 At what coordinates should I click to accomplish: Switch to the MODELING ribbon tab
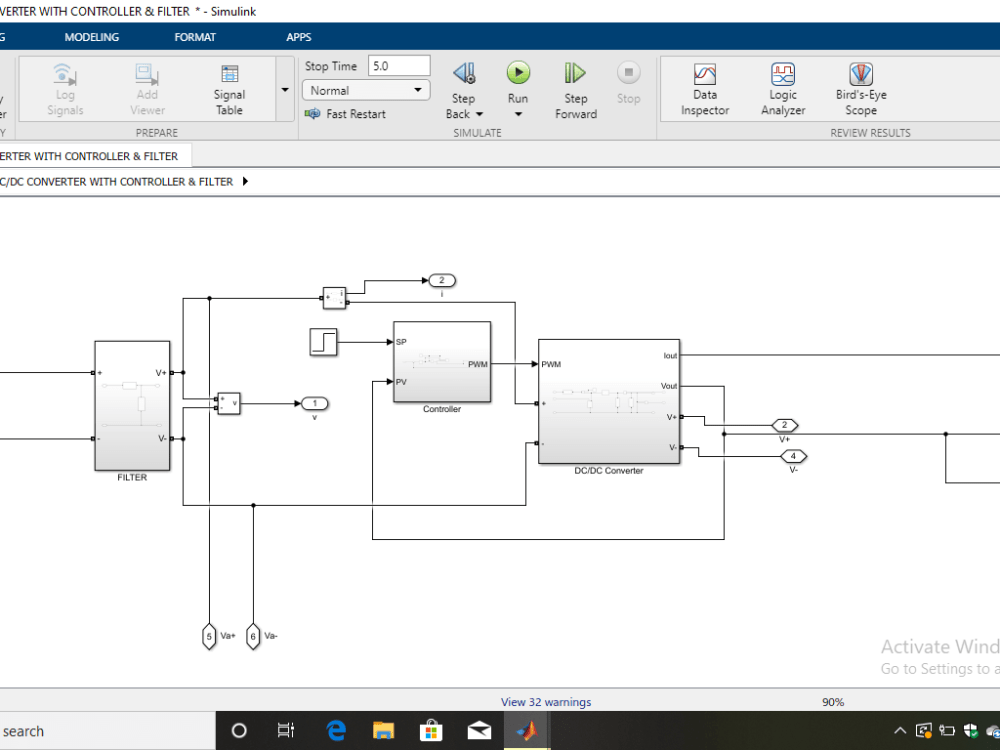click(x=91, y=37)
